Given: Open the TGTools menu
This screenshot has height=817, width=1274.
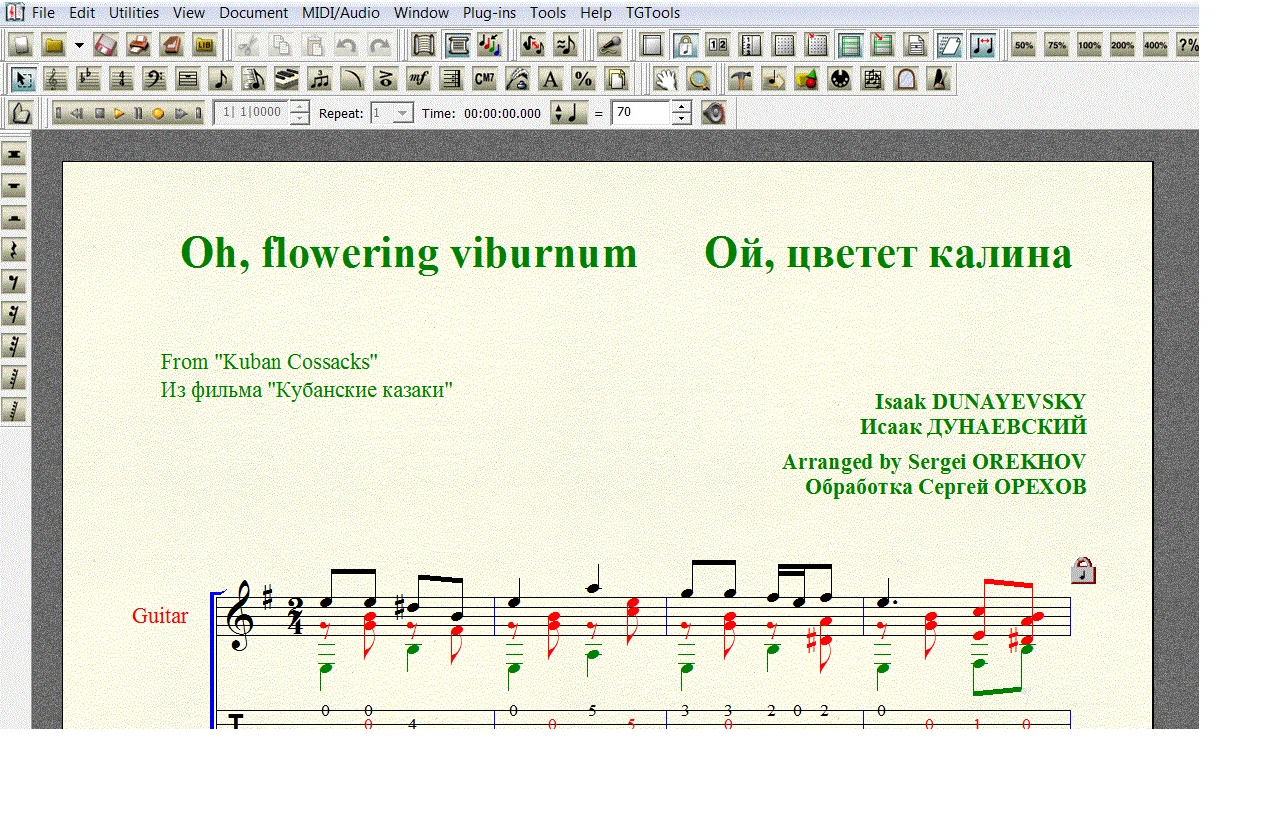Looking at the screenshot, I should click(x=653, y=13).
